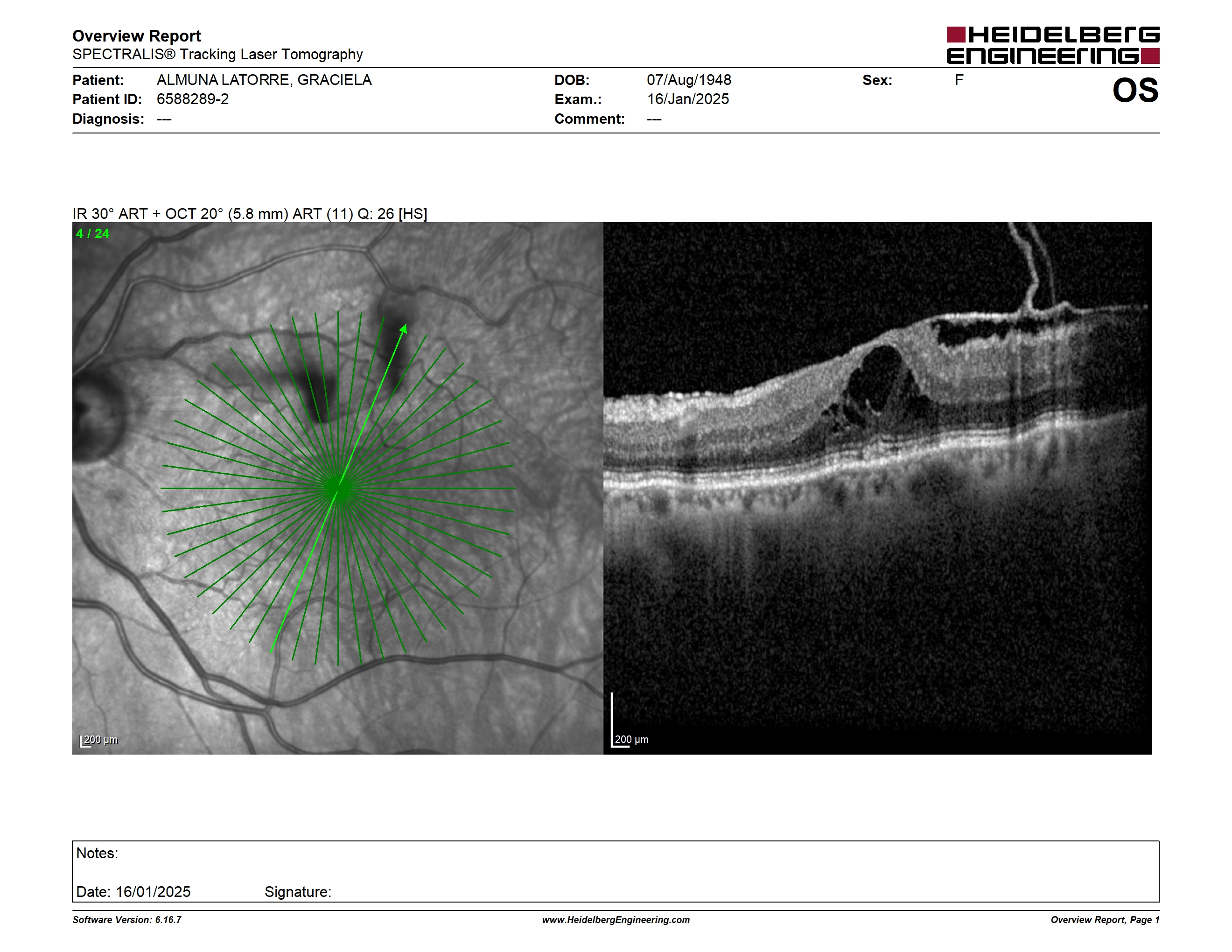Click the OCT B-scan cross-section image
The image size is (1232, 952).
(x=877, y=488)
